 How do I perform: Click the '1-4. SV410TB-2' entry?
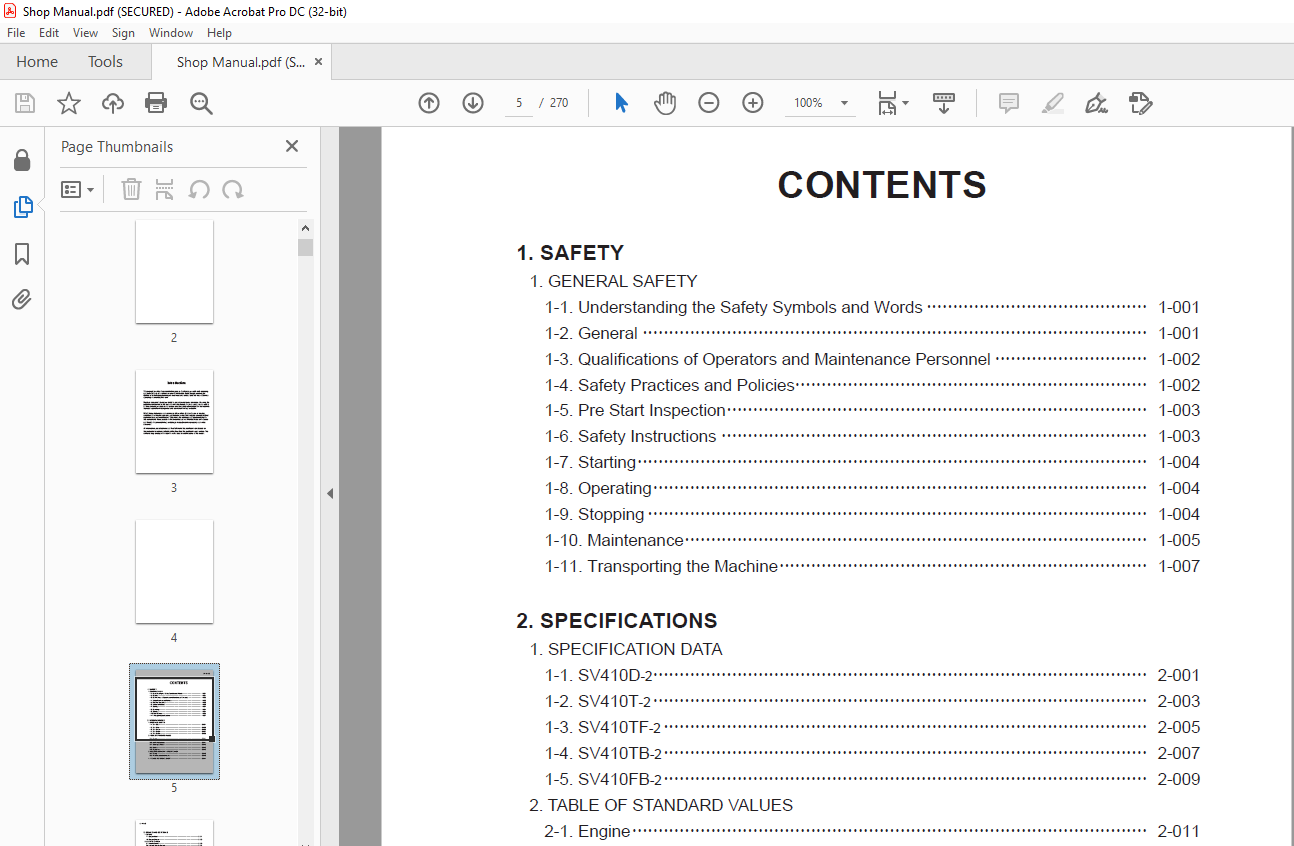[603, 753]
